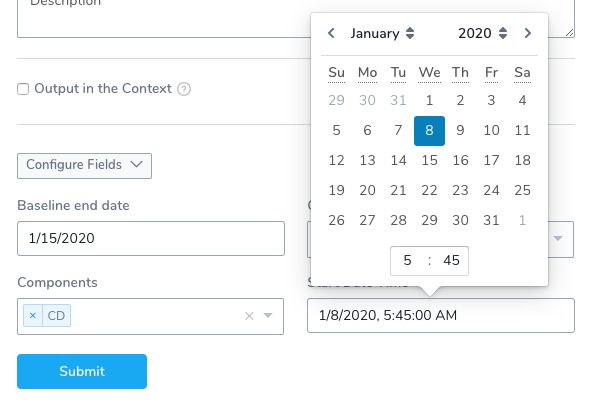The height and width of the screenshot is (403, 593).
Task: Submit the form
Action: [x=82, y=371]
